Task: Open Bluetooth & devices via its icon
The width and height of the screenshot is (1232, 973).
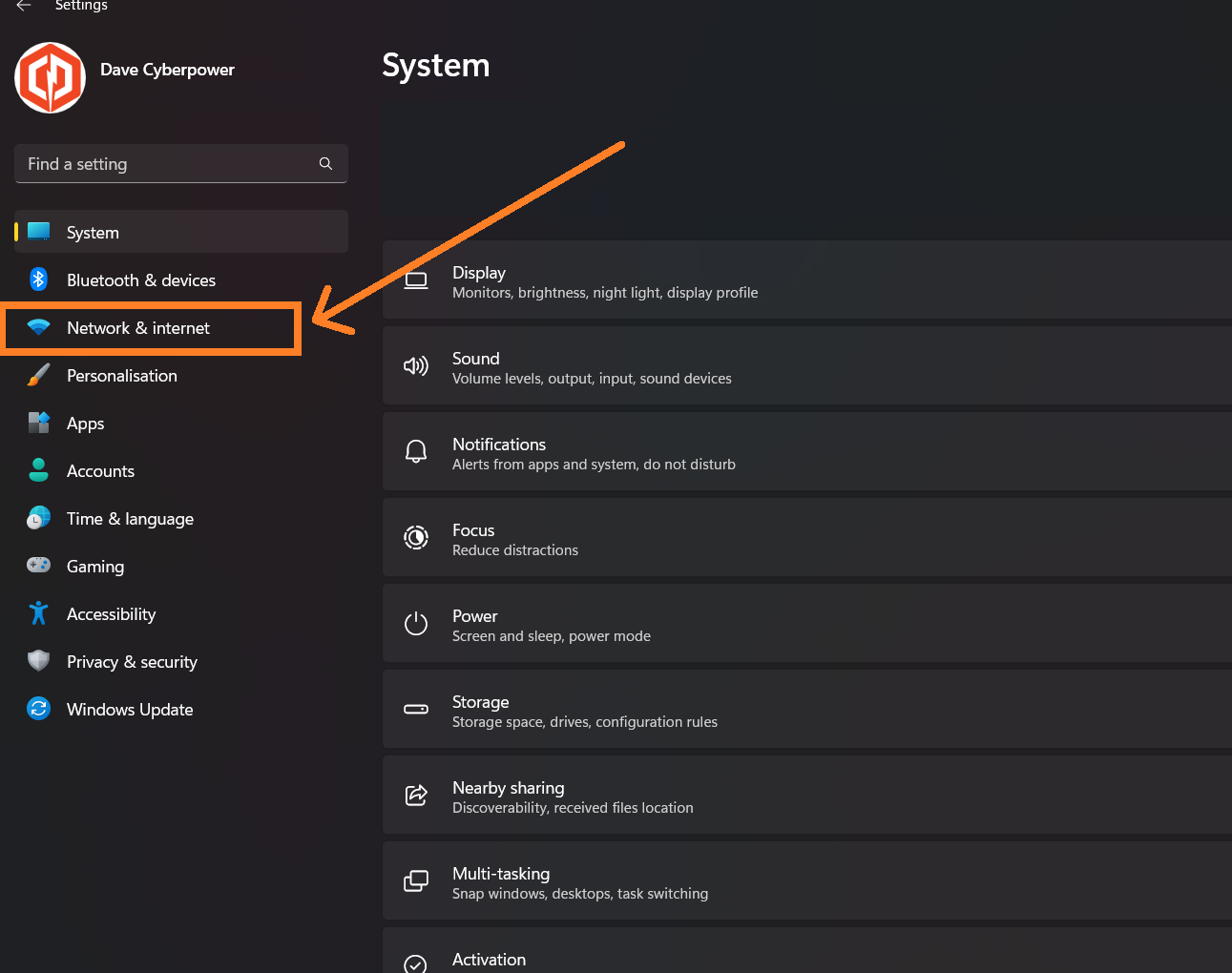Action: pos(38,279)
